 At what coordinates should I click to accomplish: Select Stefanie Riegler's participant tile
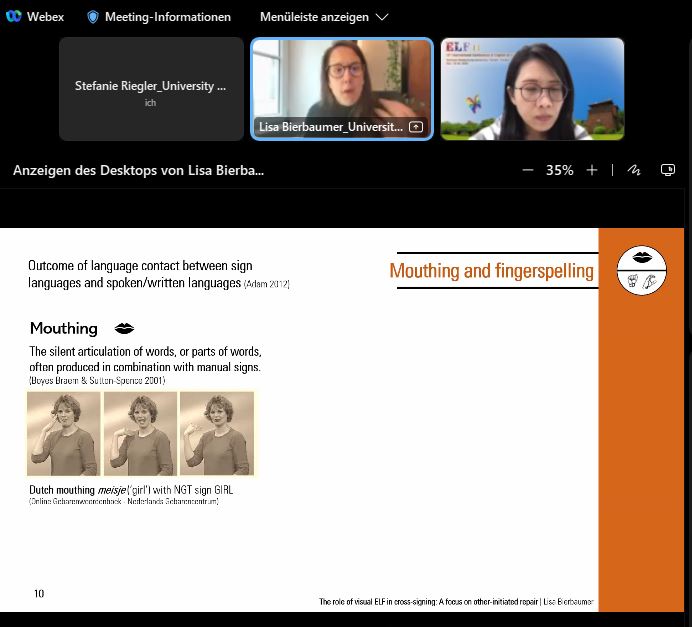point(151,89)
